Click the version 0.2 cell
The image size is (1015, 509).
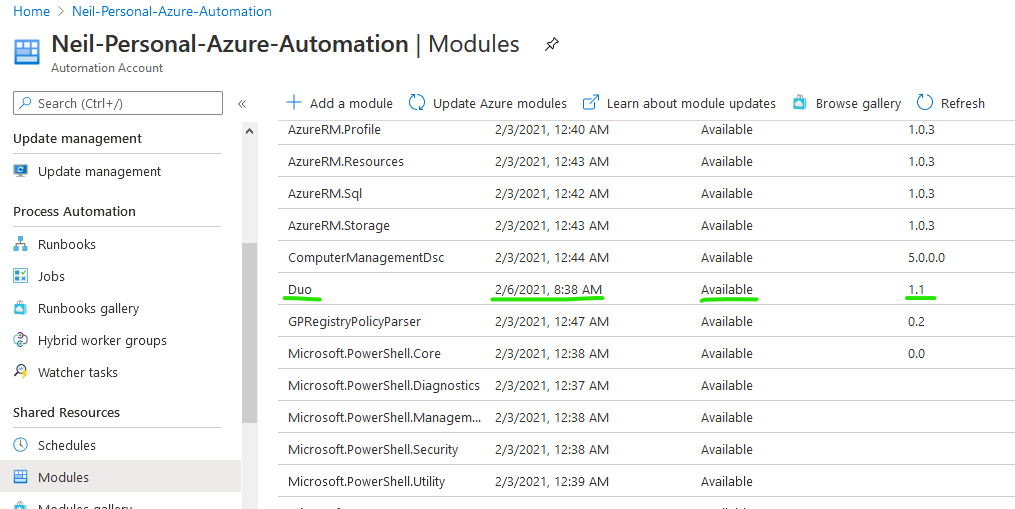click(x=917, y=321)
